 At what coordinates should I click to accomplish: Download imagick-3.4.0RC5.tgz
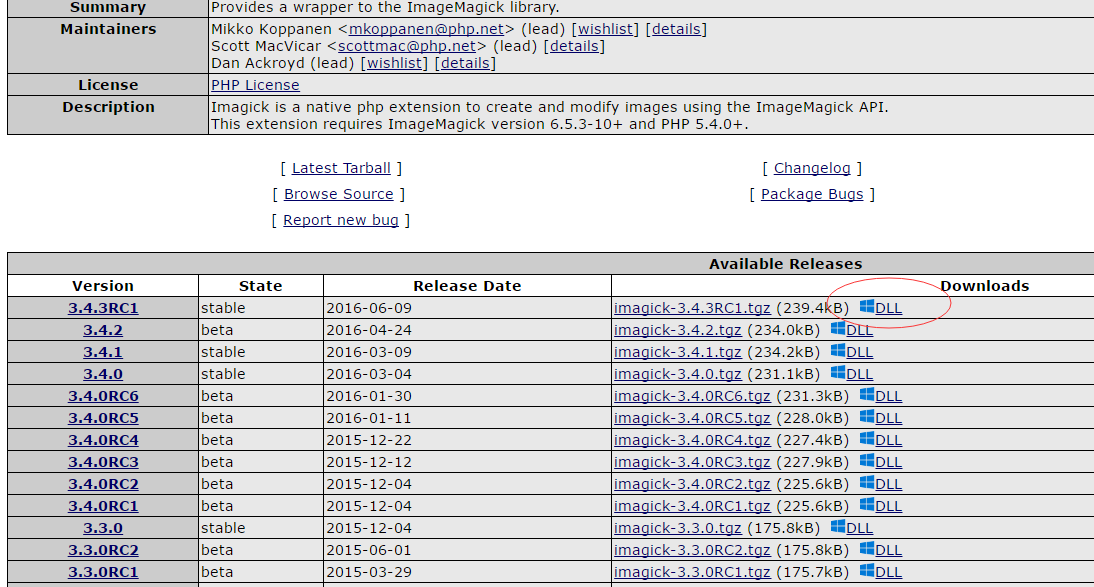[692, 418]
